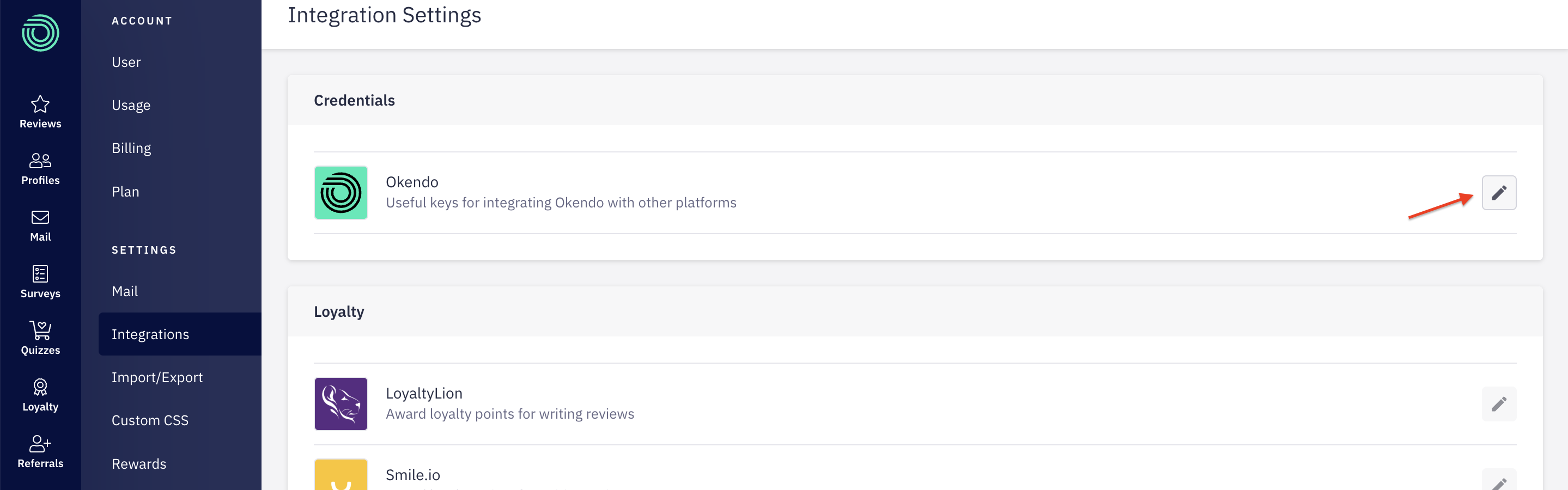Edit Okendo credentials with pencil icon
Image resolution: width=1568 pixels, height=490 pixels.
[x=1498, y=193]
